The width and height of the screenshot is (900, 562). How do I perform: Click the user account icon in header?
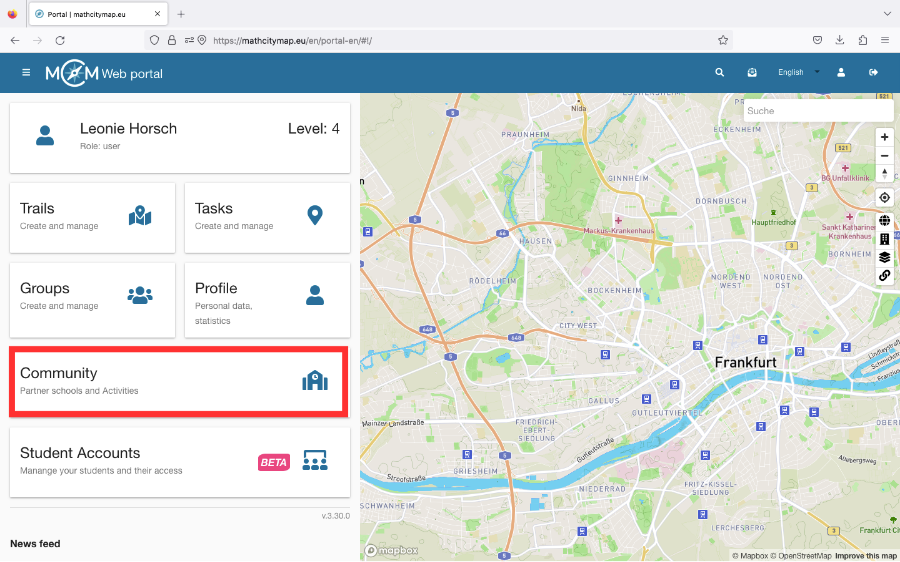pyautogui.click(x=841, y=73)
